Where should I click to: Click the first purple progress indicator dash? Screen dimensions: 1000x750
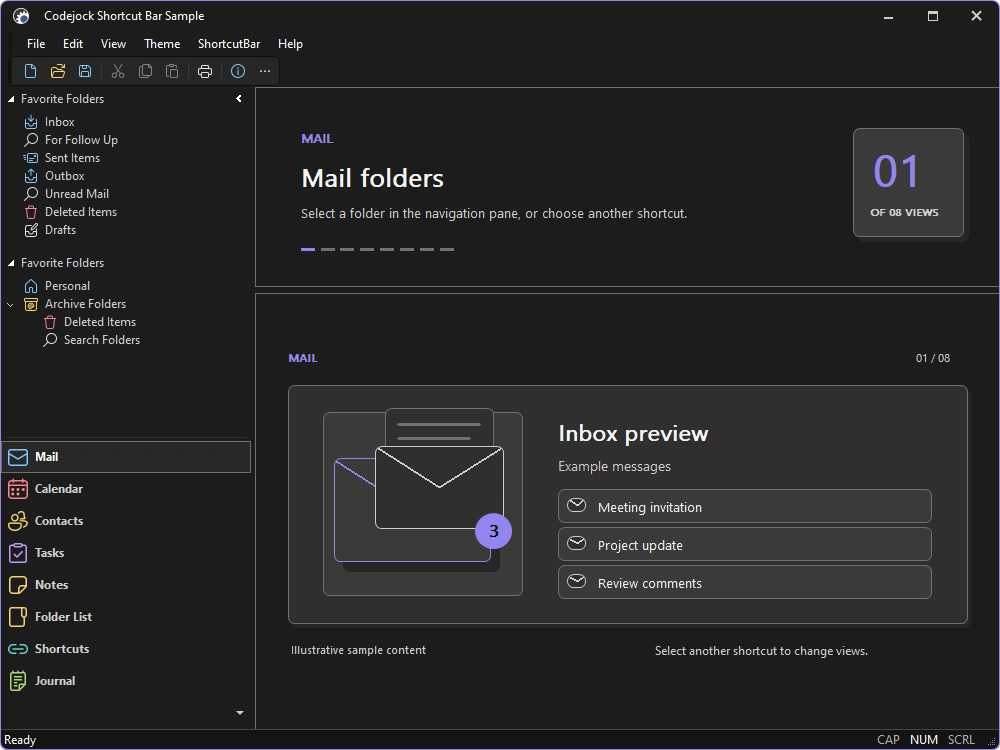pos(308,249)
